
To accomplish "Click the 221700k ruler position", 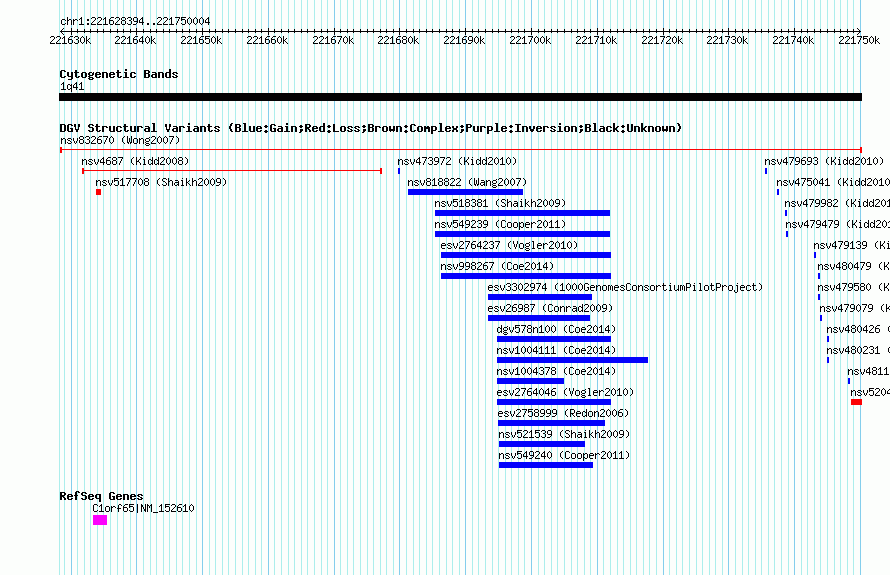I will click(530, 40).
